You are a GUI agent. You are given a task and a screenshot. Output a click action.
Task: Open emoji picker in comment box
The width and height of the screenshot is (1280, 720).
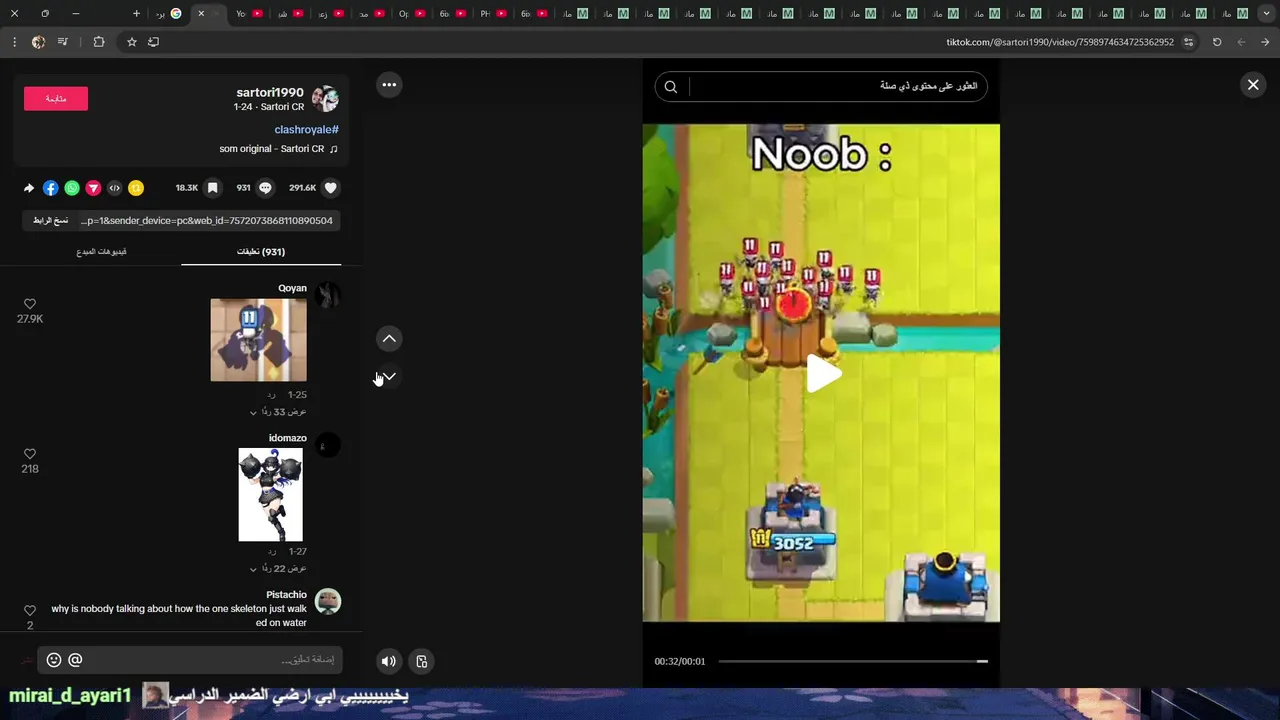tap(54, 660)
